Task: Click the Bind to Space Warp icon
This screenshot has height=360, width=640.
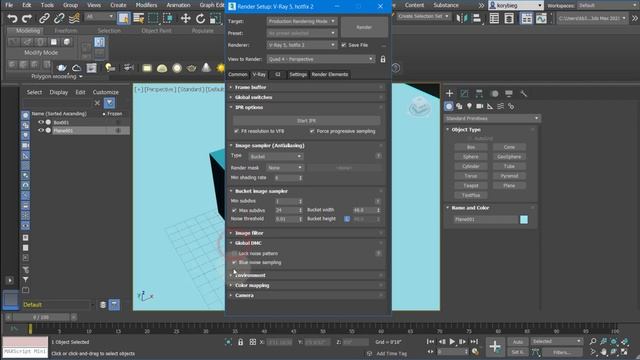Action: tap(74, 18)
